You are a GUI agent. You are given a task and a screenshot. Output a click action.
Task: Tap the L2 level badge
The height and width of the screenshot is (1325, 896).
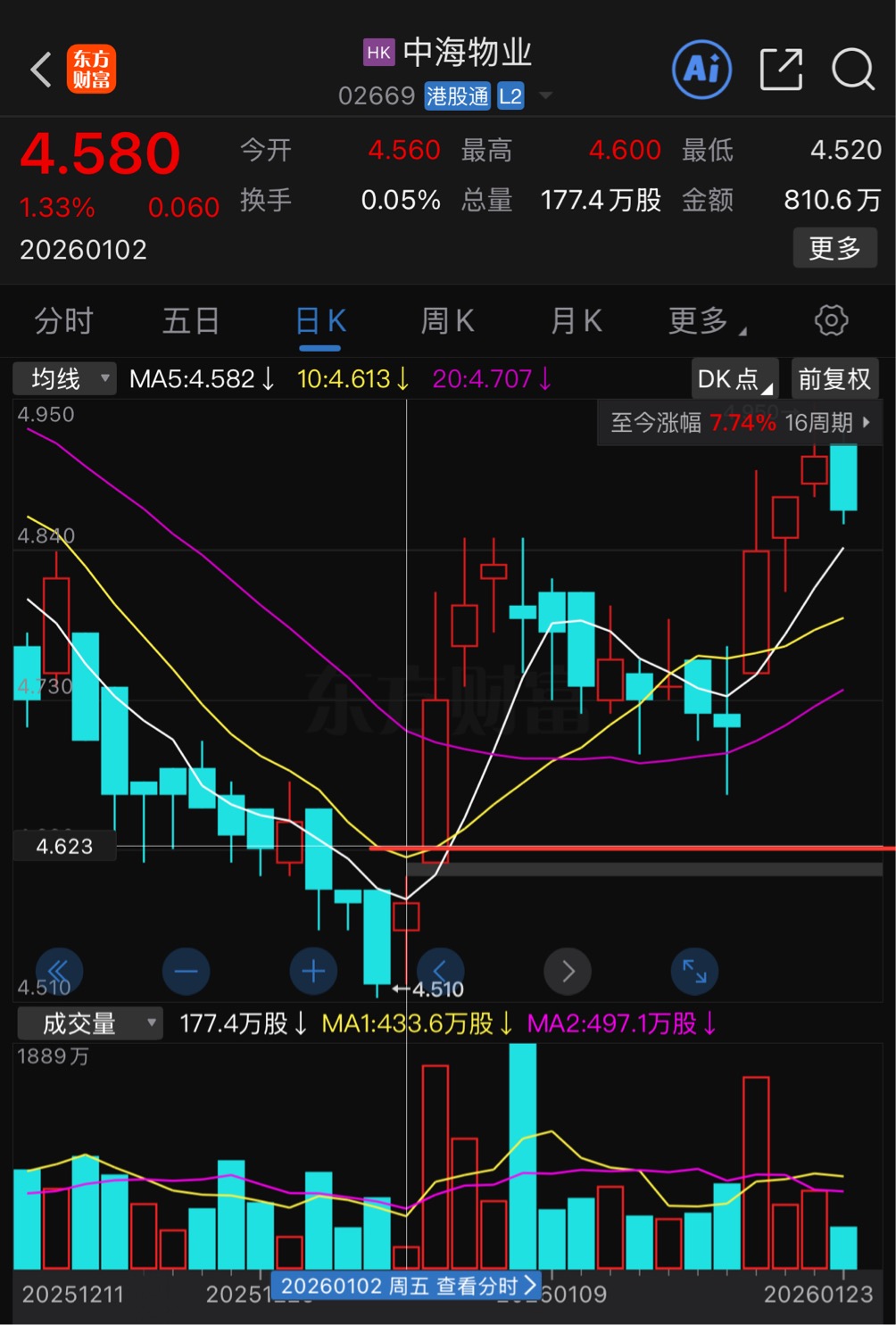pyautogui.click(x=510, y=96)
